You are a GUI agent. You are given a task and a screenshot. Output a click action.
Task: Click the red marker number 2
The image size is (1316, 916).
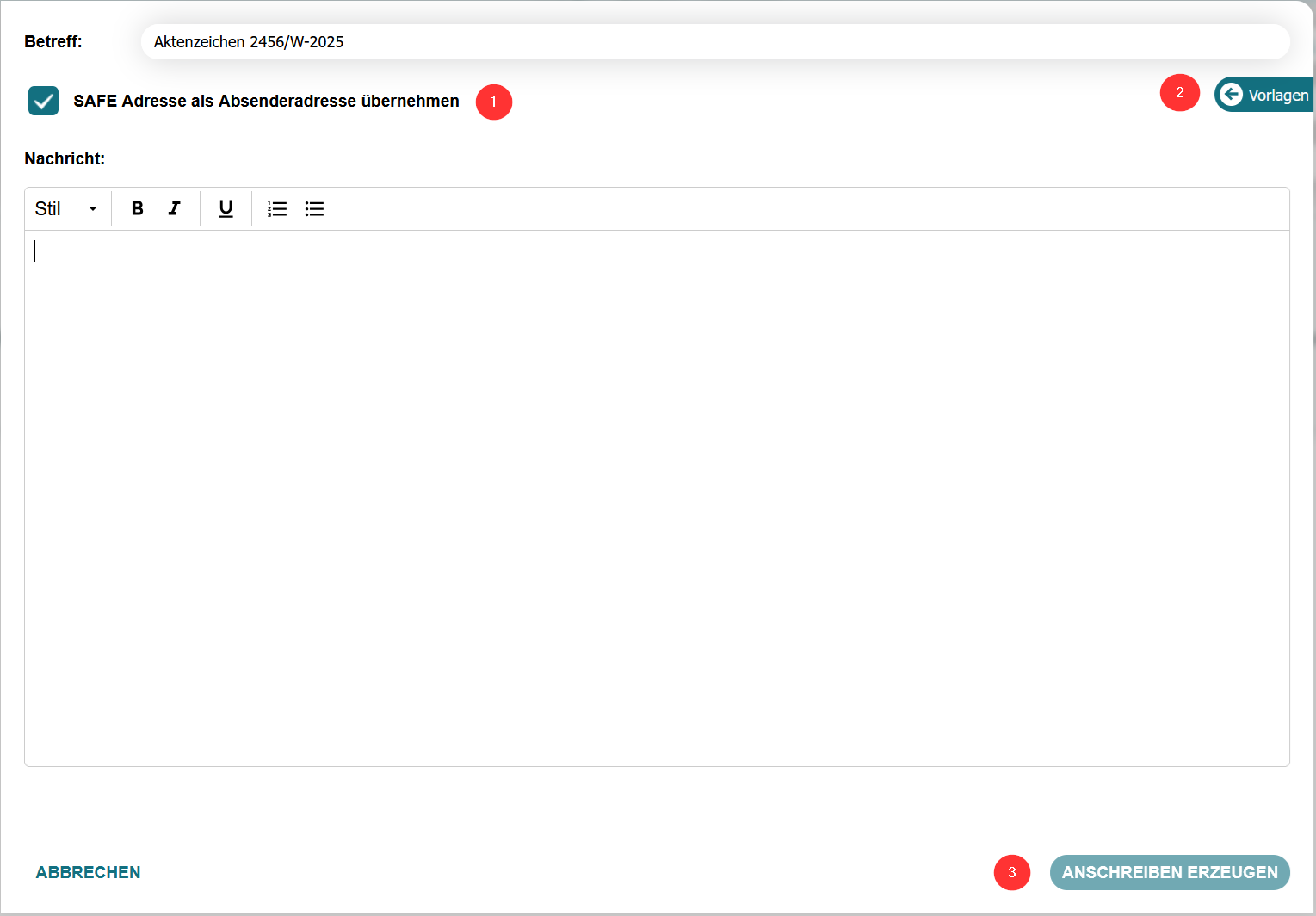click(1179, 93)
